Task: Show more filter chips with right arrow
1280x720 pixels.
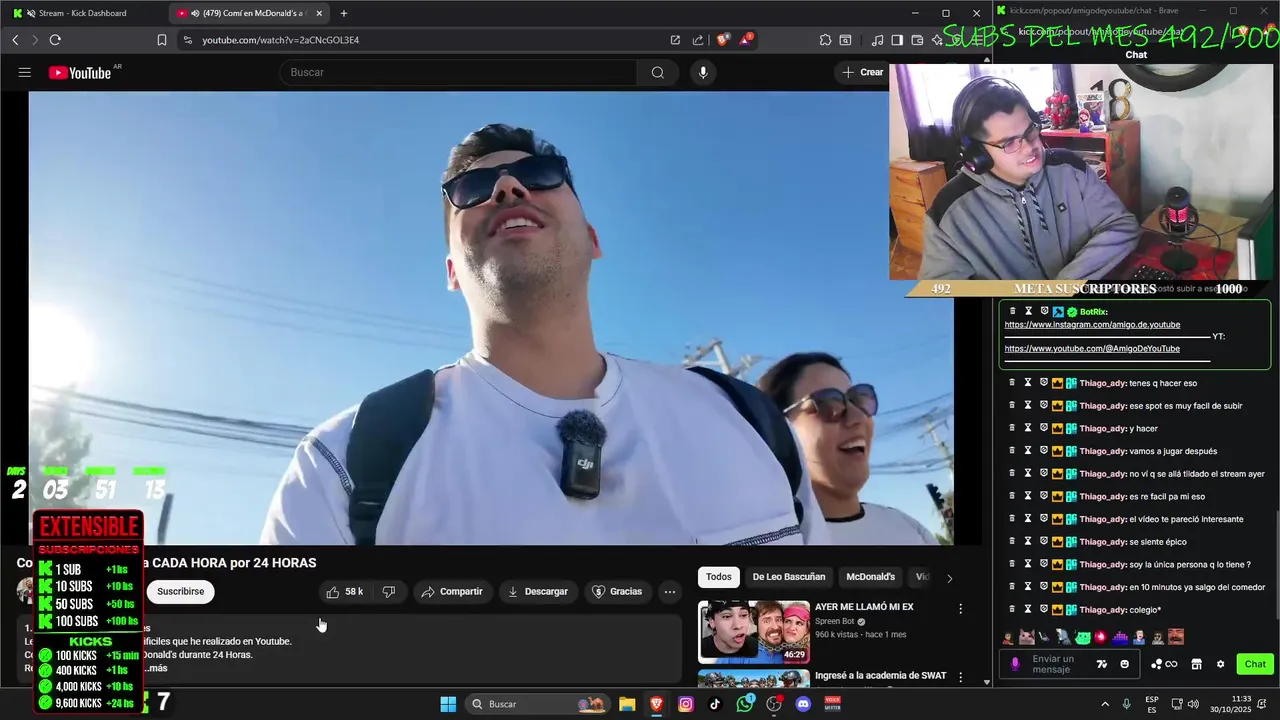Action: tap(949, 578)
